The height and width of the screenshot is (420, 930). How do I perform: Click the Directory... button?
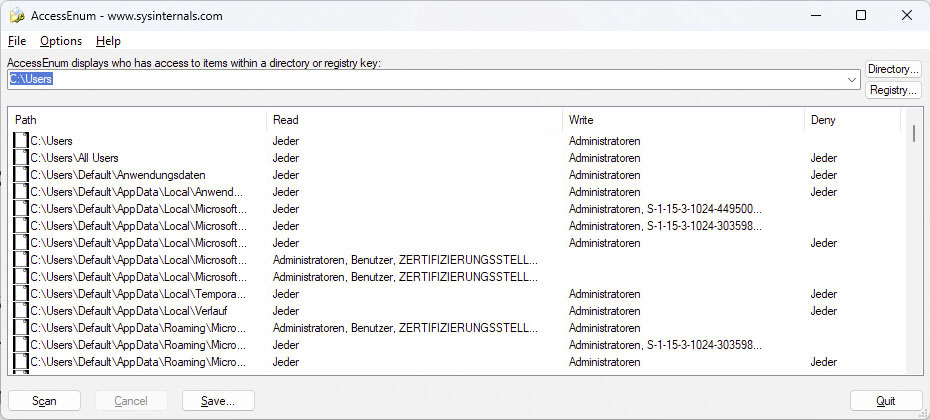pos(893,69)
